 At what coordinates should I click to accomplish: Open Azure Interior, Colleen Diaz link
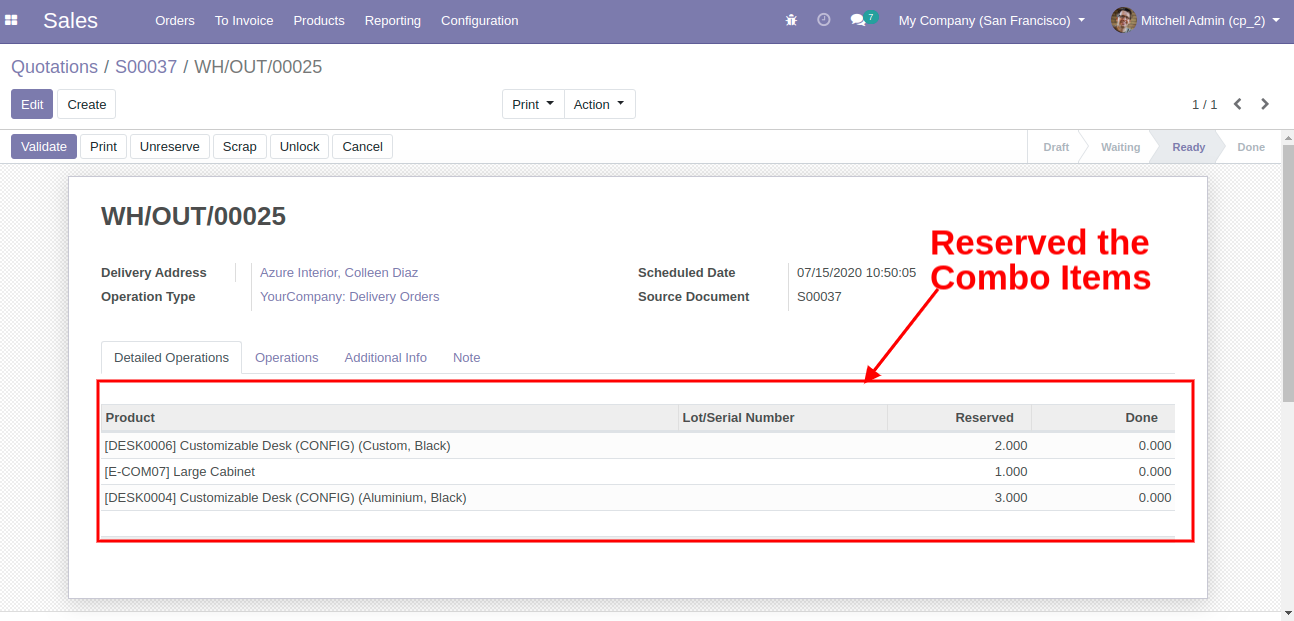[339, 272]
